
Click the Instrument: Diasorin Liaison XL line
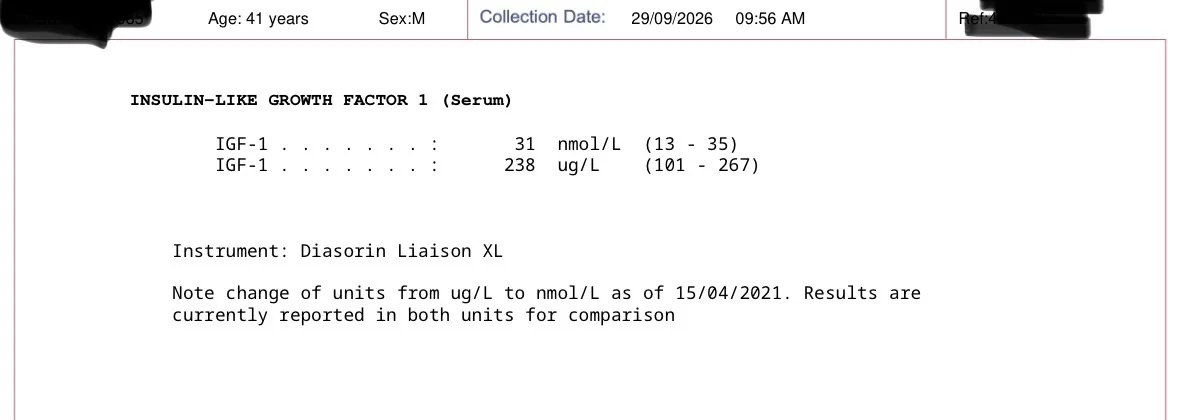pos(337,251)
